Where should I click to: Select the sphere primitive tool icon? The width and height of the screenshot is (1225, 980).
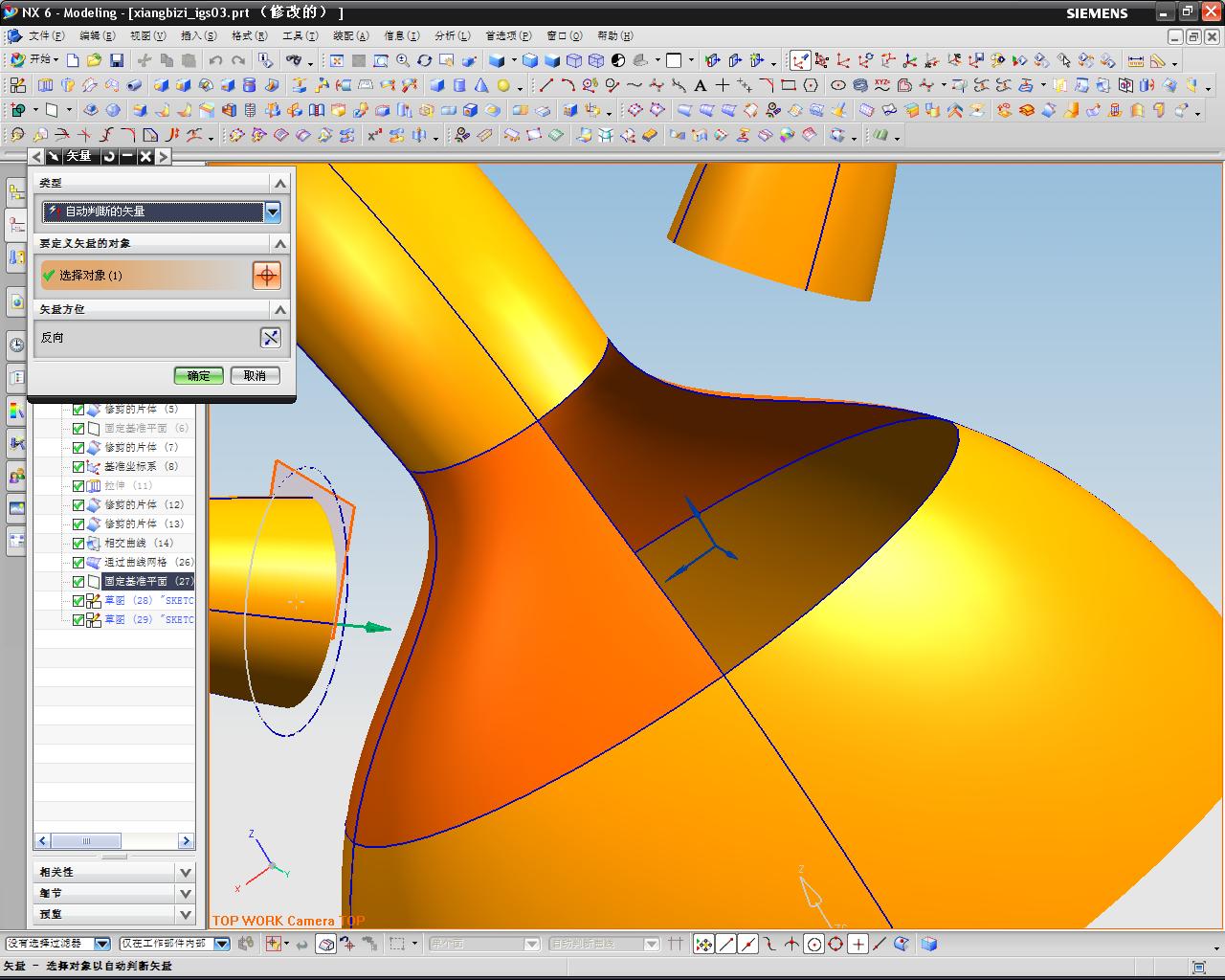503,85
